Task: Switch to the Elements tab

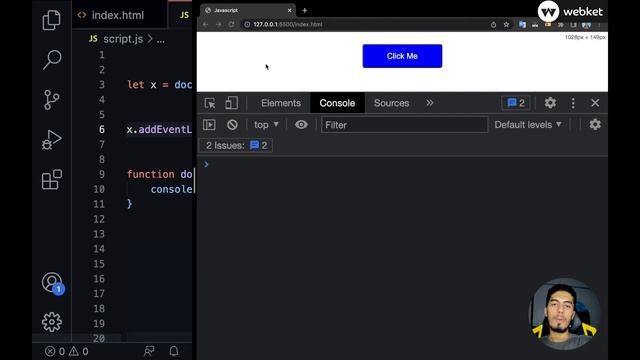Action: click(281, 103)
